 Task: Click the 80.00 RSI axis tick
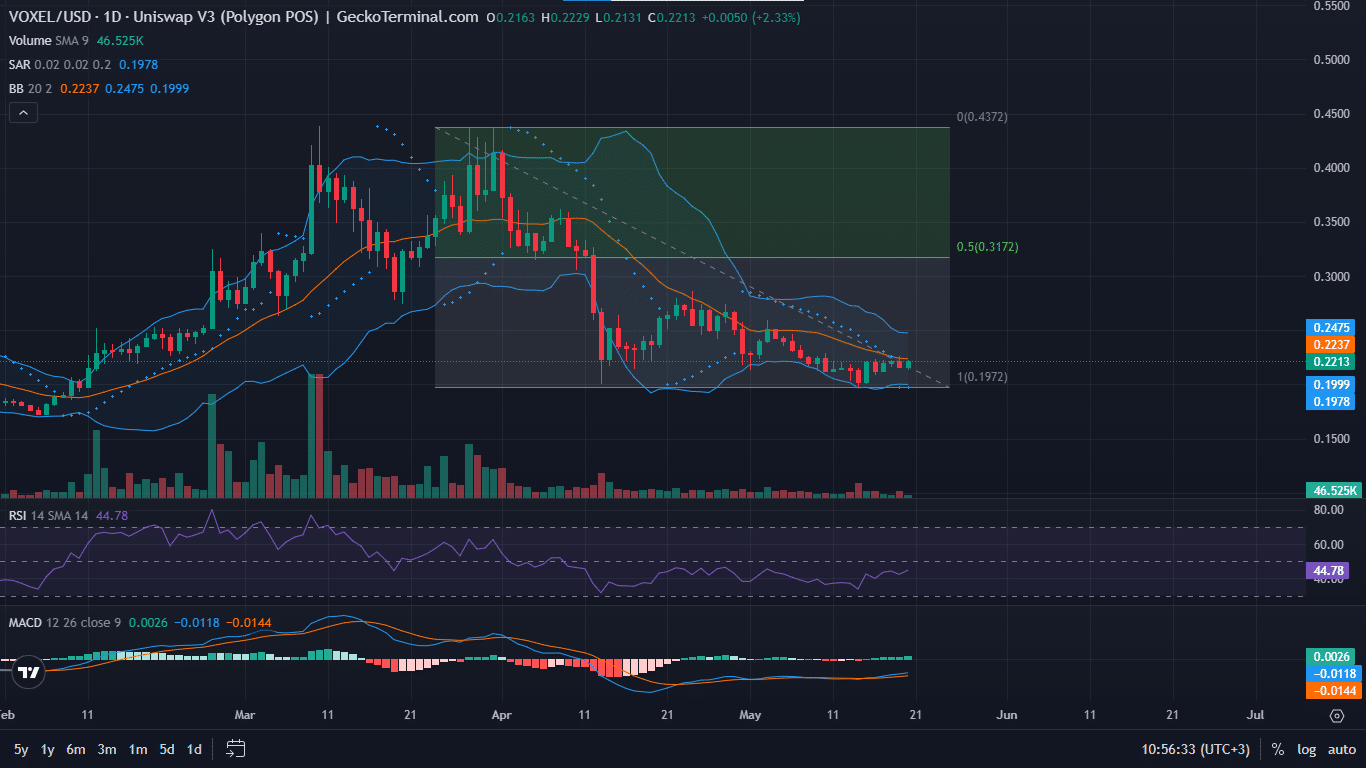point(1329,510)
